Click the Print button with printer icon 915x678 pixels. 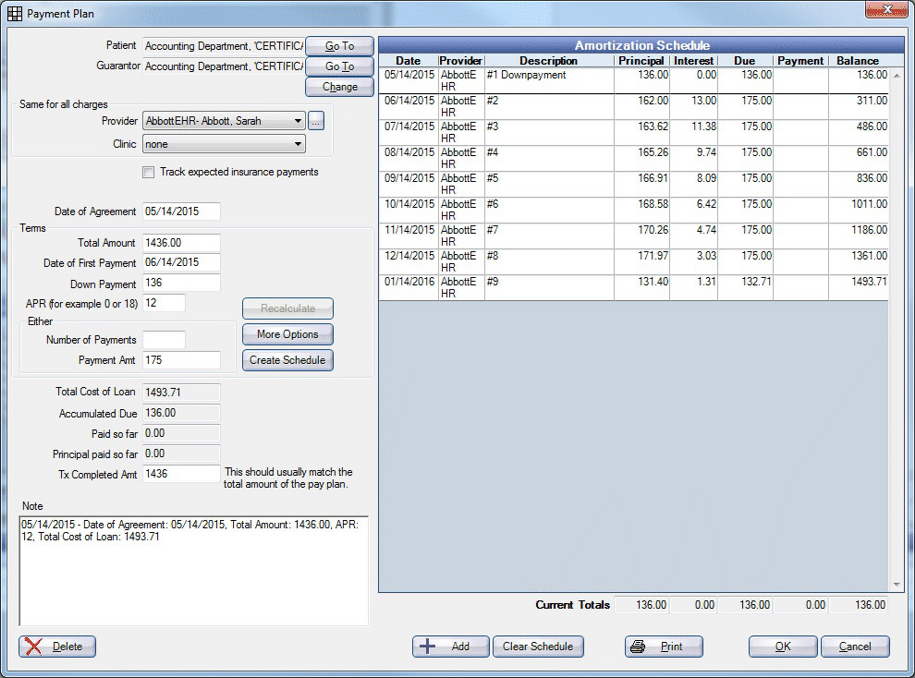coord(664,646)
